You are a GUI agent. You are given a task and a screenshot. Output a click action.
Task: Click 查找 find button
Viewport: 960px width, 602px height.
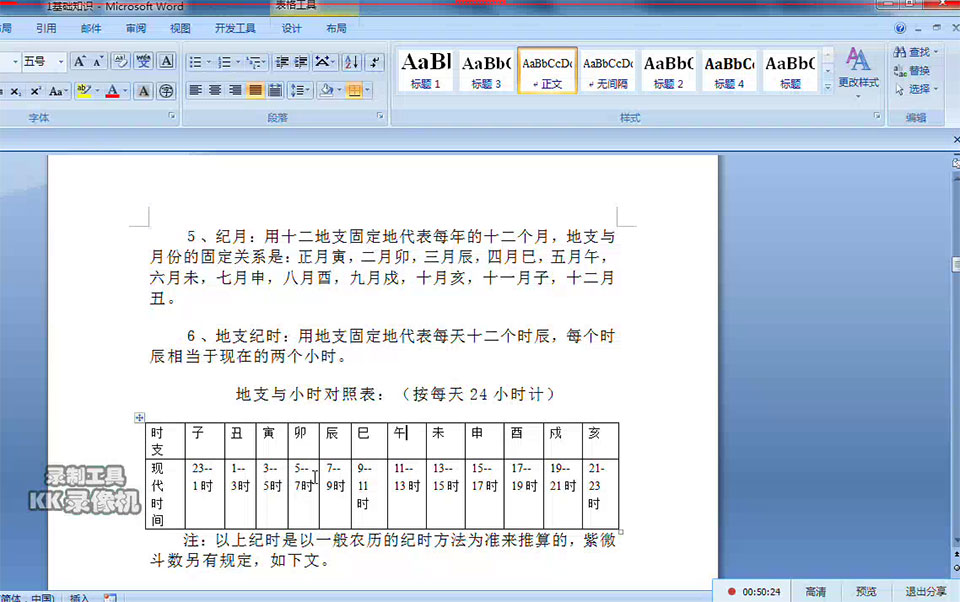[915, 52]
